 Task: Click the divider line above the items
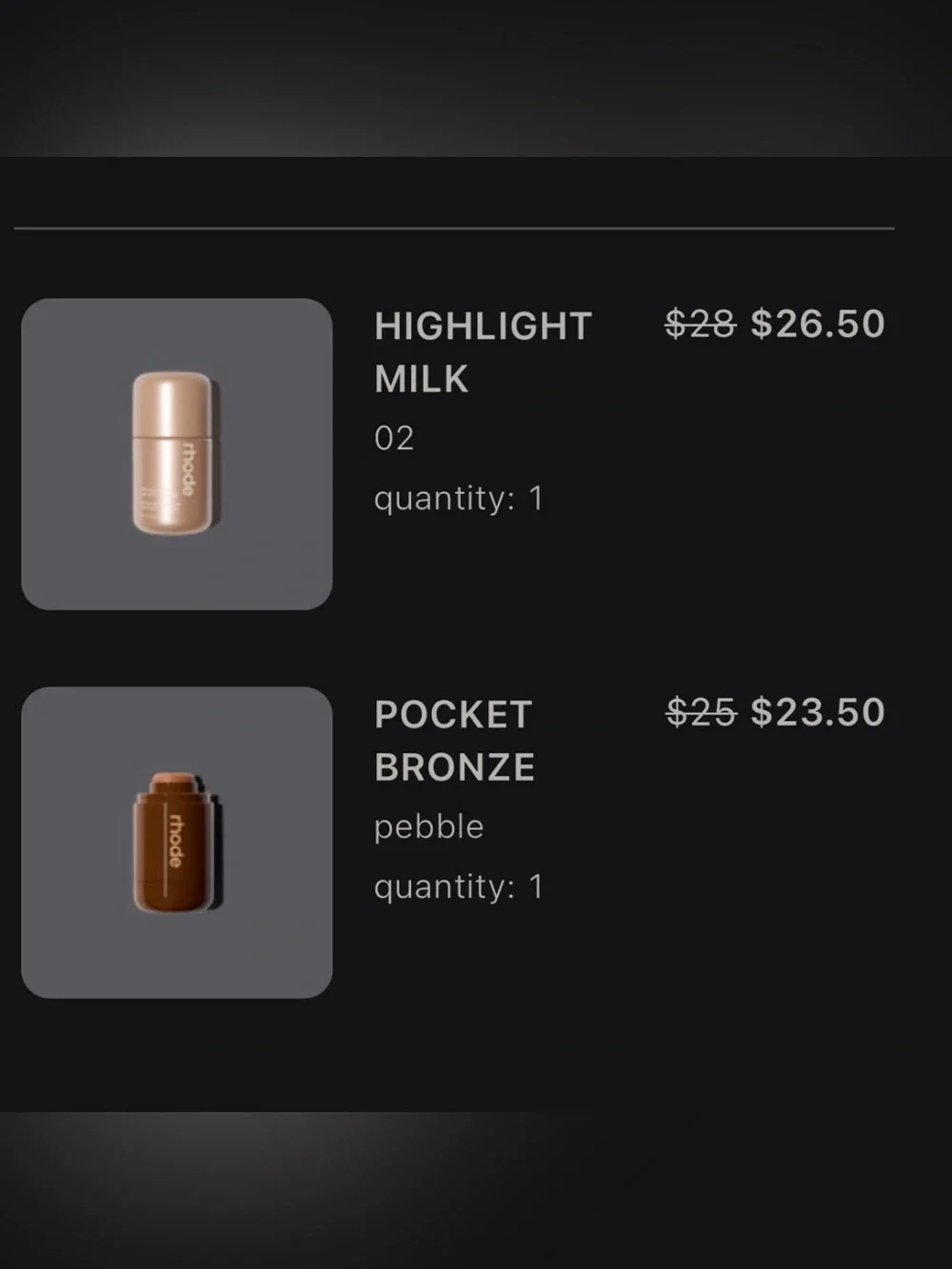(454, 228)
